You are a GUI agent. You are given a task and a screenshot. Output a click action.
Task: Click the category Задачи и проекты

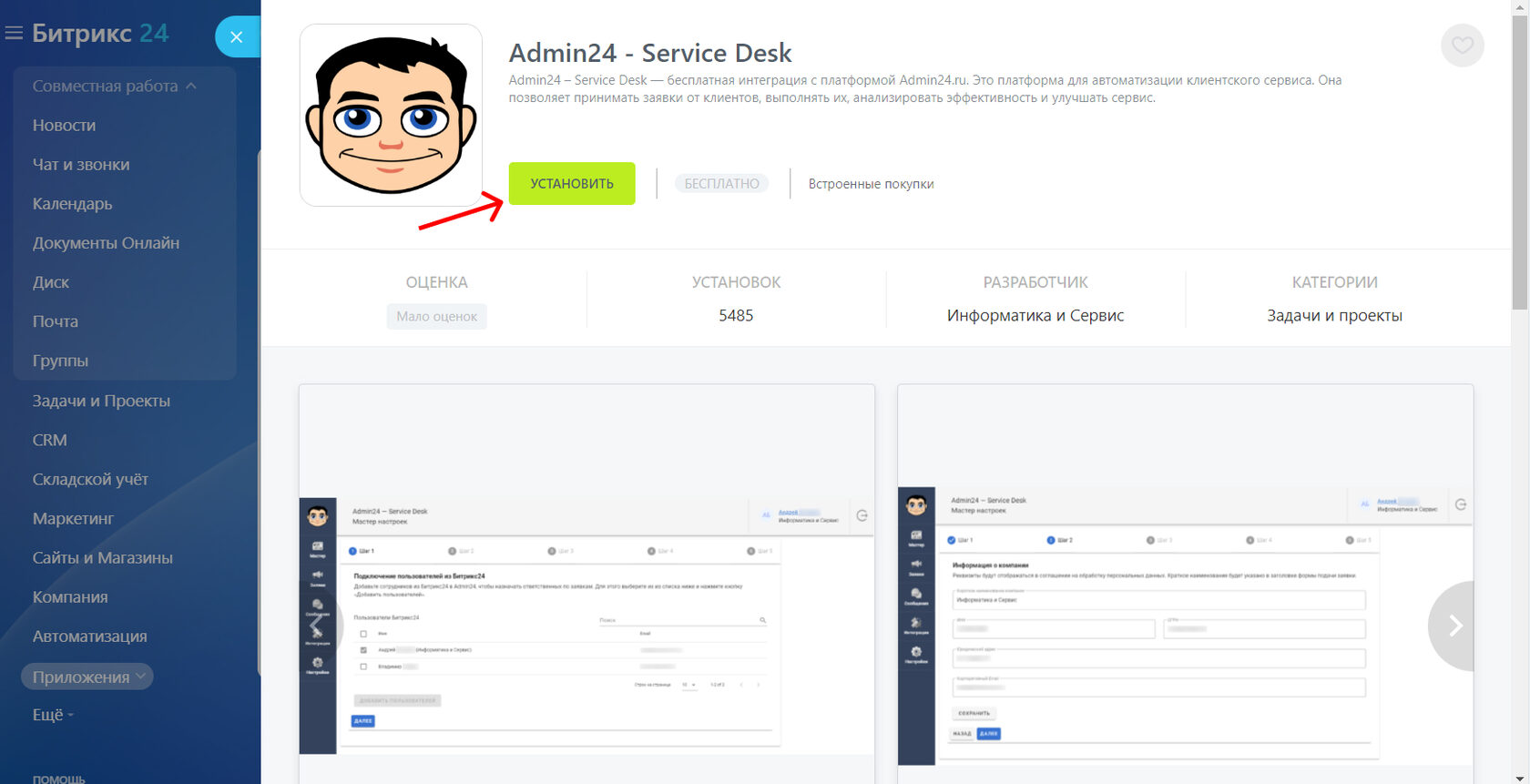point(1334,315)
